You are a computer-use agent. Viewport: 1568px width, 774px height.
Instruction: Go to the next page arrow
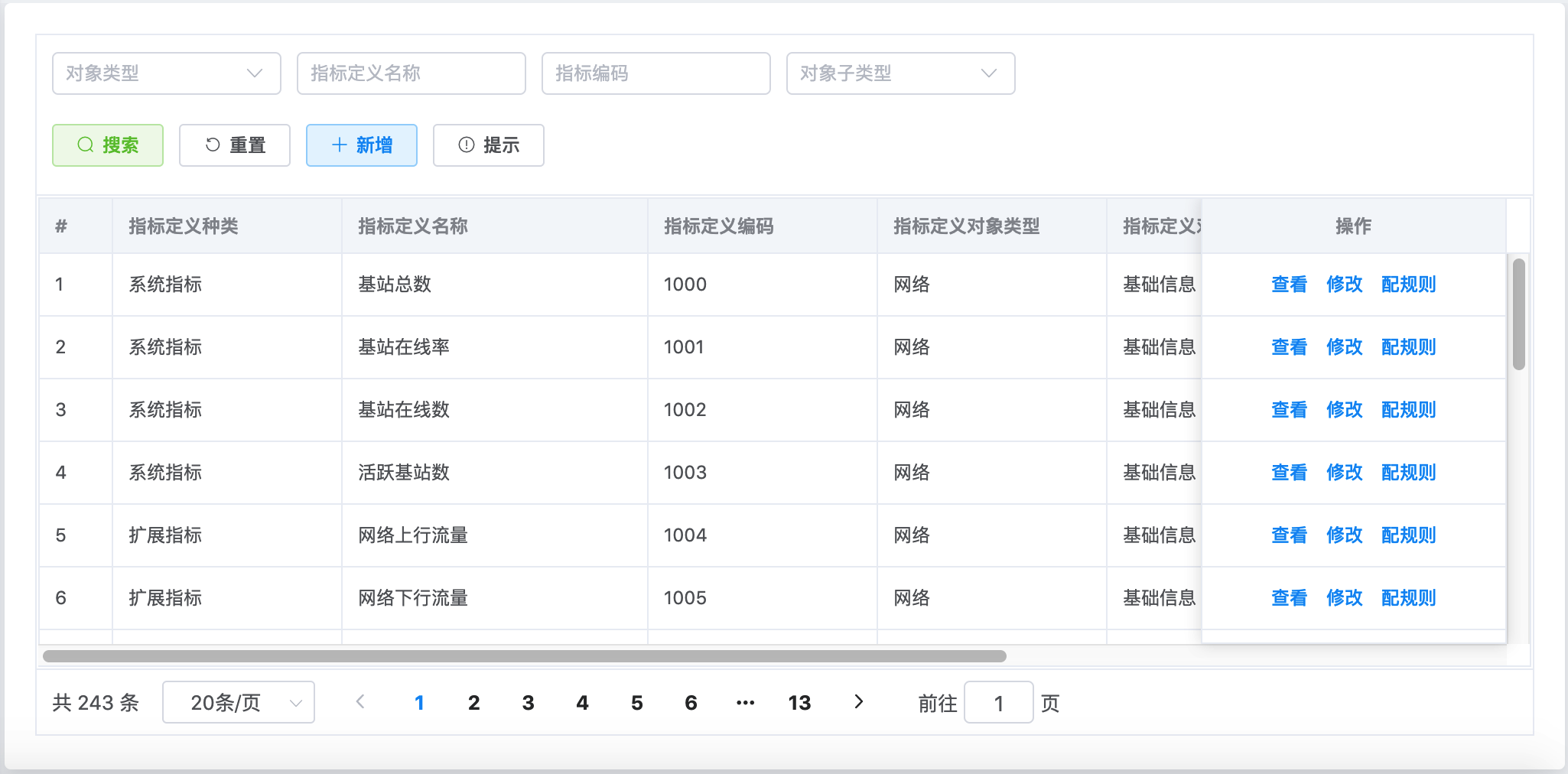coord(858,702)
